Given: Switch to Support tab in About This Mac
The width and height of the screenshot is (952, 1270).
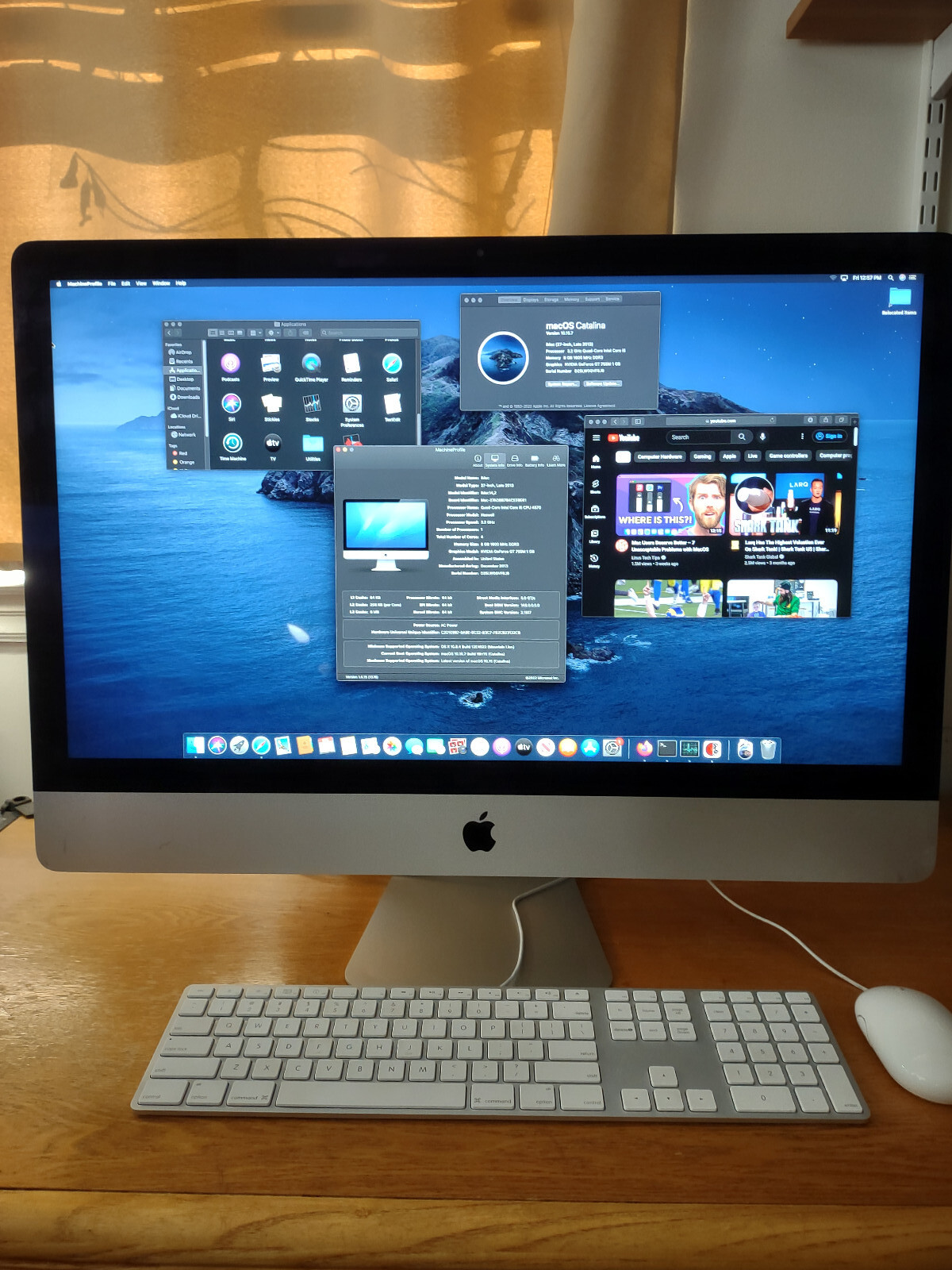Looking at the screenshot, I should 593,299.
